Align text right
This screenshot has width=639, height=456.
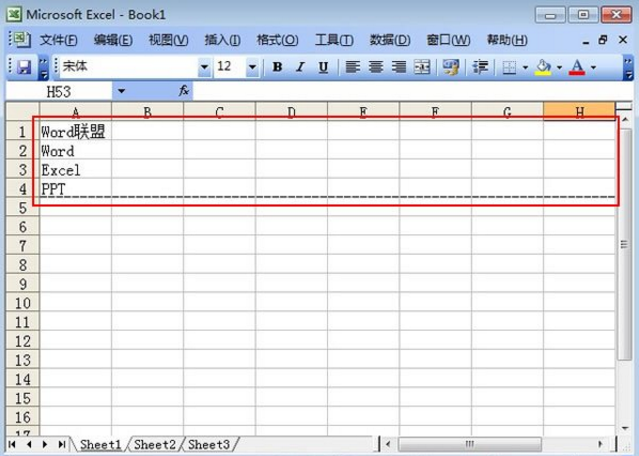[399, 67]
